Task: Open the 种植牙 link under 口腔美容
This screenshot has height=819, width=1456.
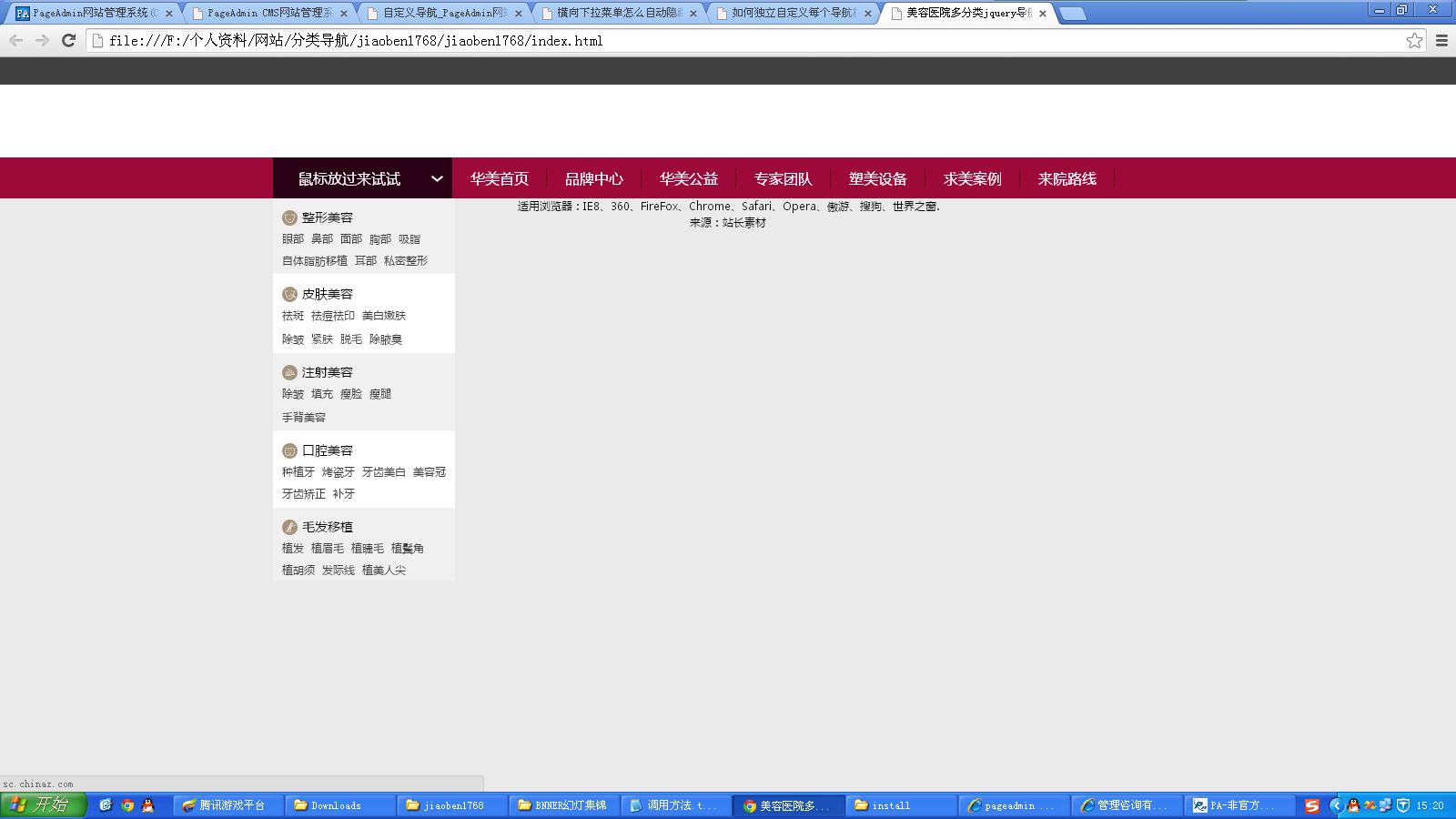Action: point(298,472)
